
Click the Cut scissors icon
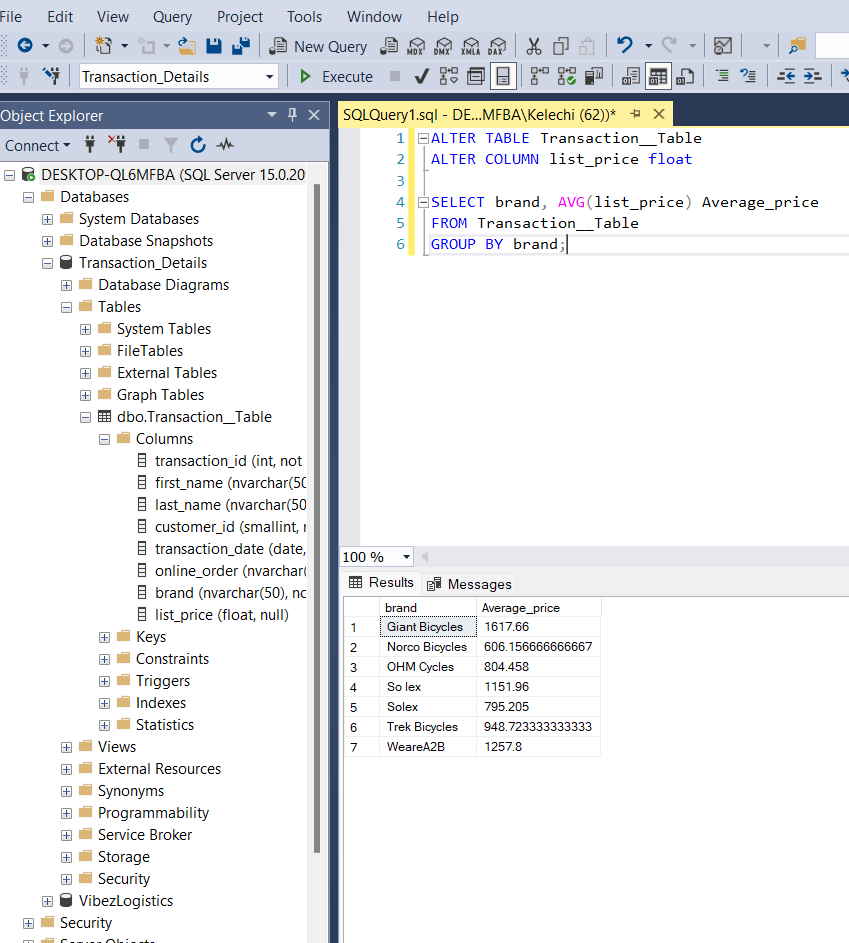point(533,46)
